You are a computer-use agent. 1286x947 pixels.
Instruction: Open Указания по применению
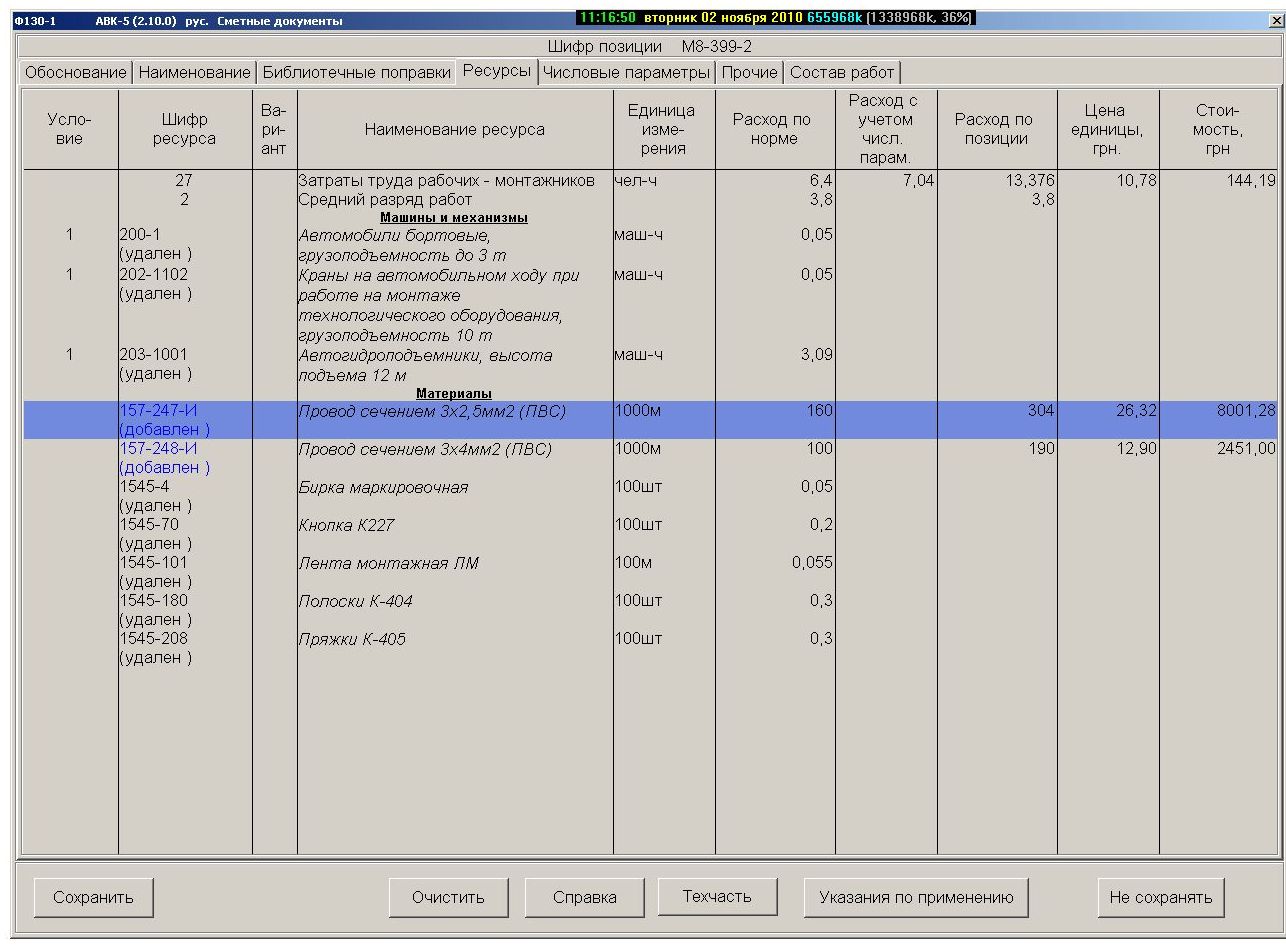click(915, 897)
